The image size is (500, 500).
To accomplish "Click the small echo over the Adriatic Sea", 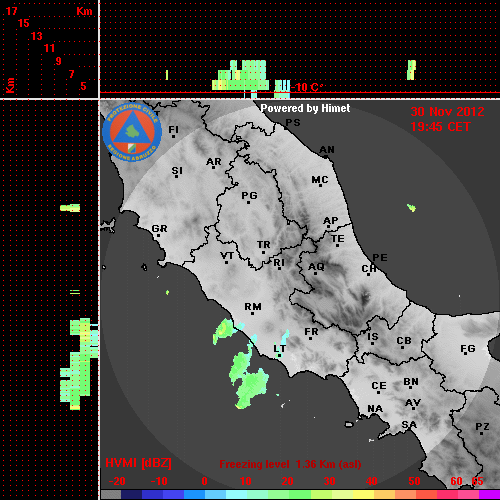I will (412, 208).
